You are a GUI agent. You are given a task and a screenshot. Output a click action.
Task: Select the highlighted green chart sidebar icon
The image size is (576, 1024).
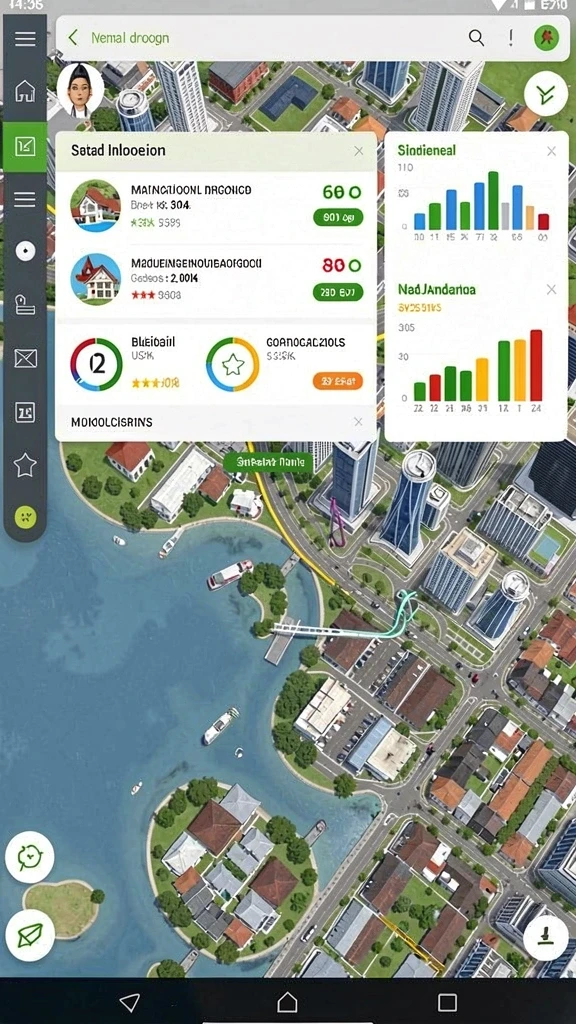click(x=25, y=146)
